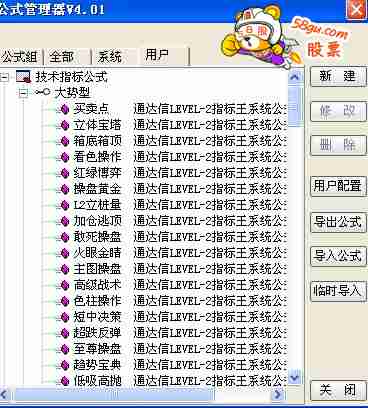
Task: Open 用户配置 settings
Action: pyautogui.click(x=338, y=186)
